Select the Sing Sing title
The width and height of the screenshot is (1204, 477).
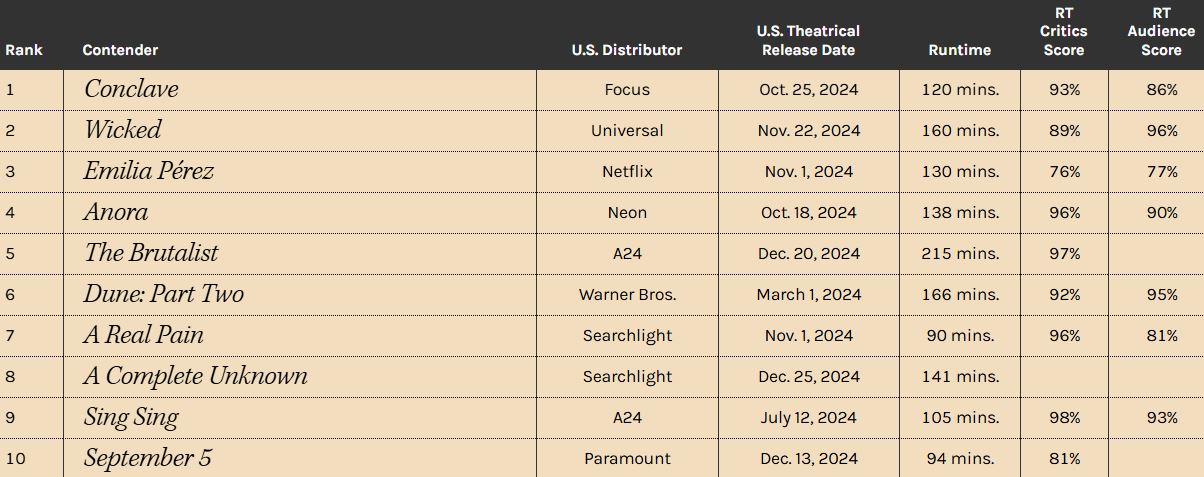pos(131,417)
